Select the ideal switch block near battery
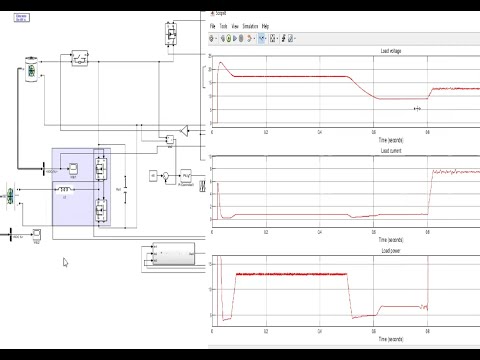This screenshot has height=360, width=480. click(80, 58)
